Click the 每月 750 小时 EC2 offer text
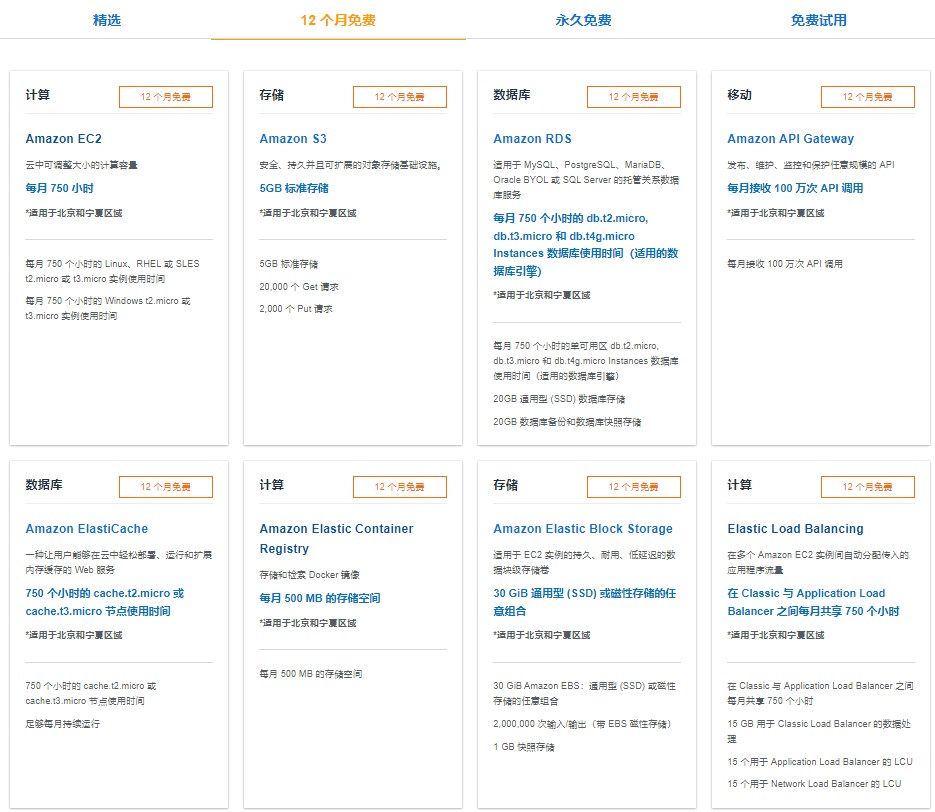935x812 pixels. tap(59, 188)
